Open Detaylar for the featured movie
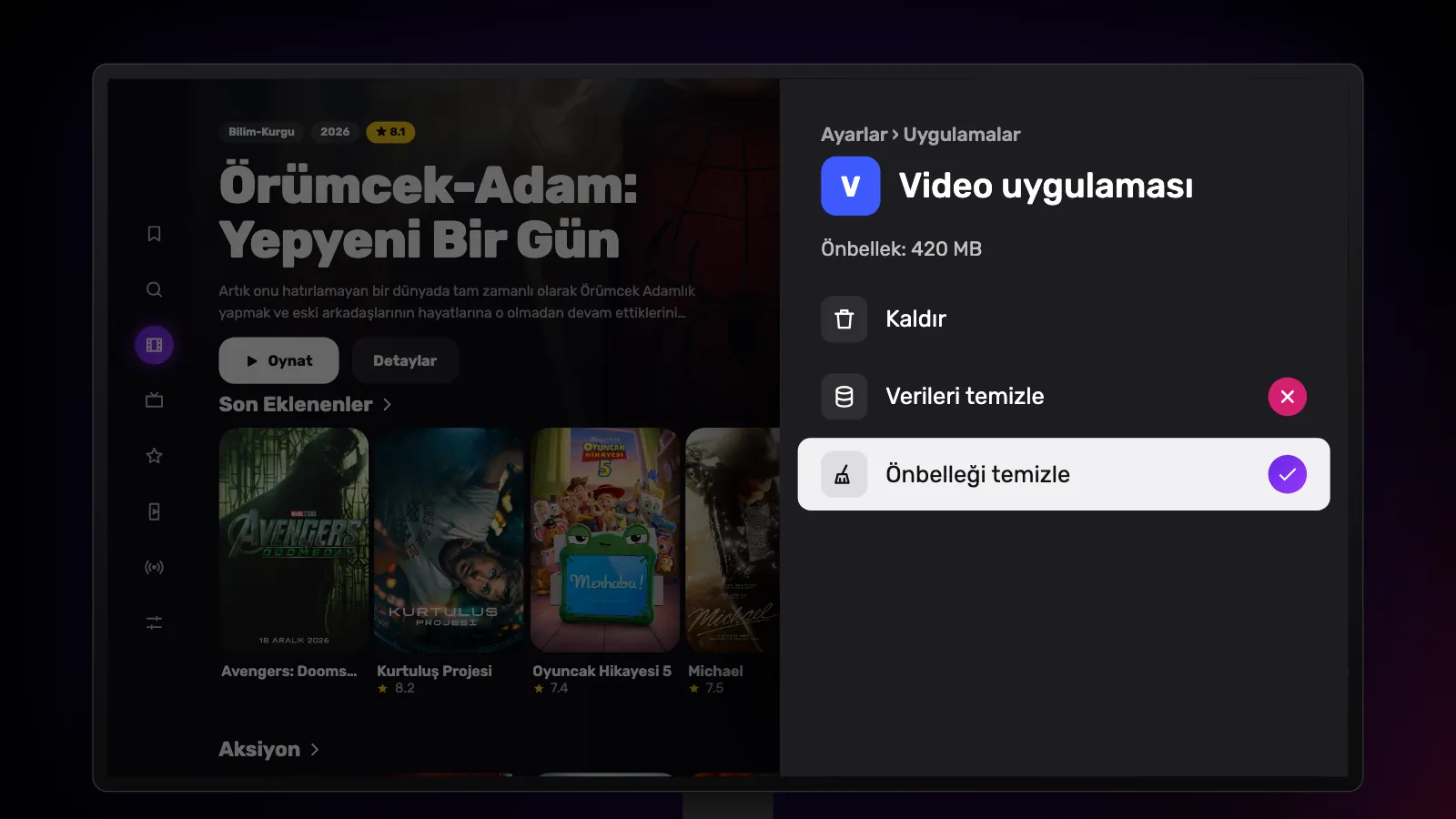Screen dimensions: 1456x819 click(405, 360)
